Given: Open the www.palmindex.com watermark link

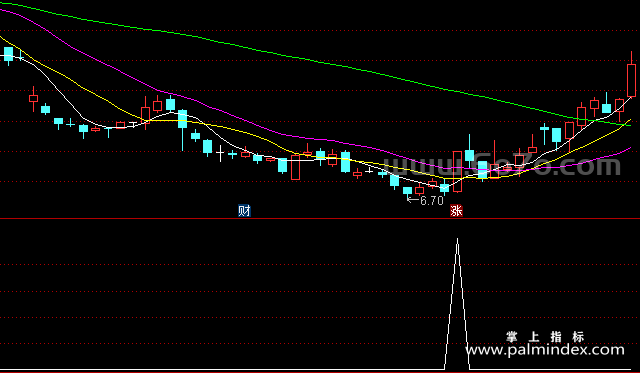Looking at the screenshot, I should tap(545, 350).
